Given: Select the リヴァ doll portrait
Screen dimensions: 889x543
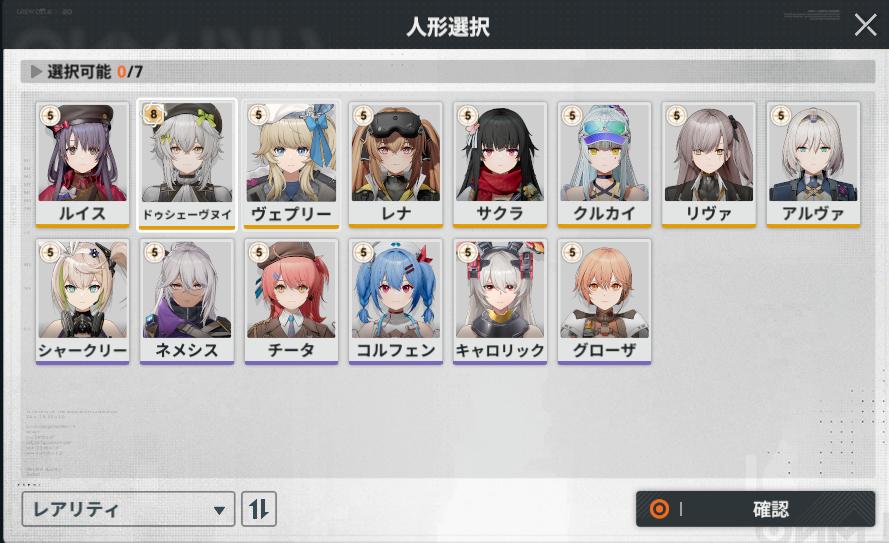Looking at the screenshot, I should coord(709,164).
